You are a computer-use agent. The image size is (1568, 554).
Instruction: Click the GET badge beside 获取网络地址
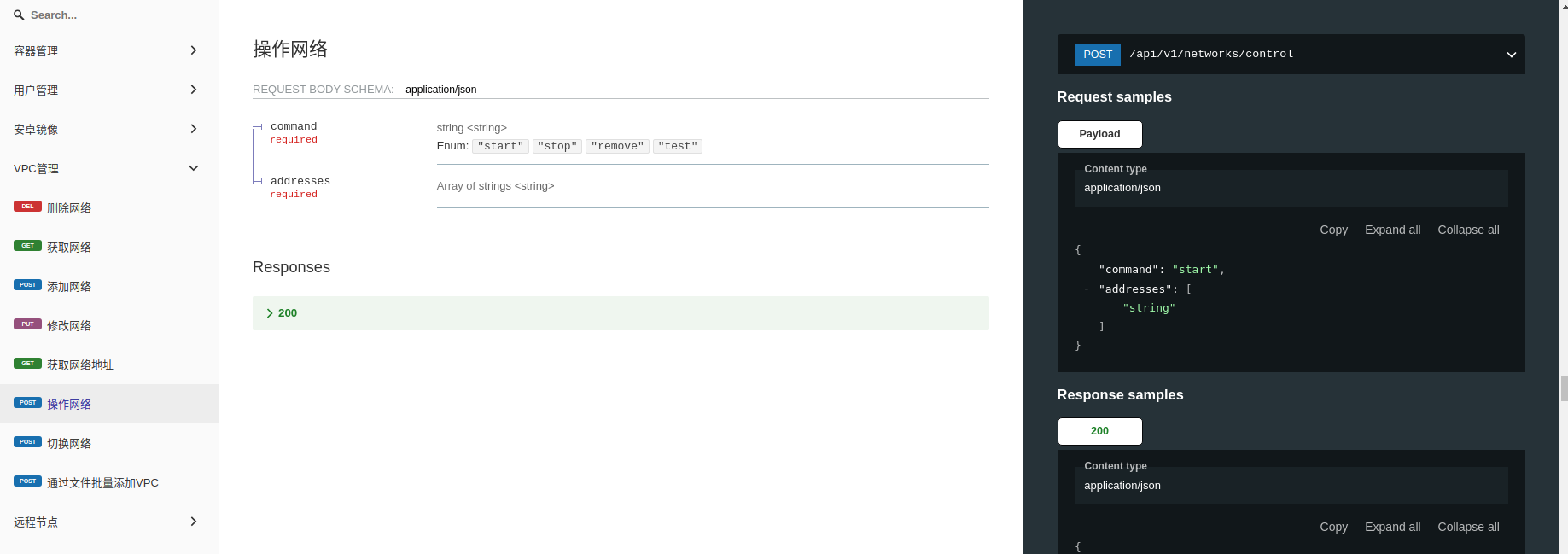pos(27,364)
